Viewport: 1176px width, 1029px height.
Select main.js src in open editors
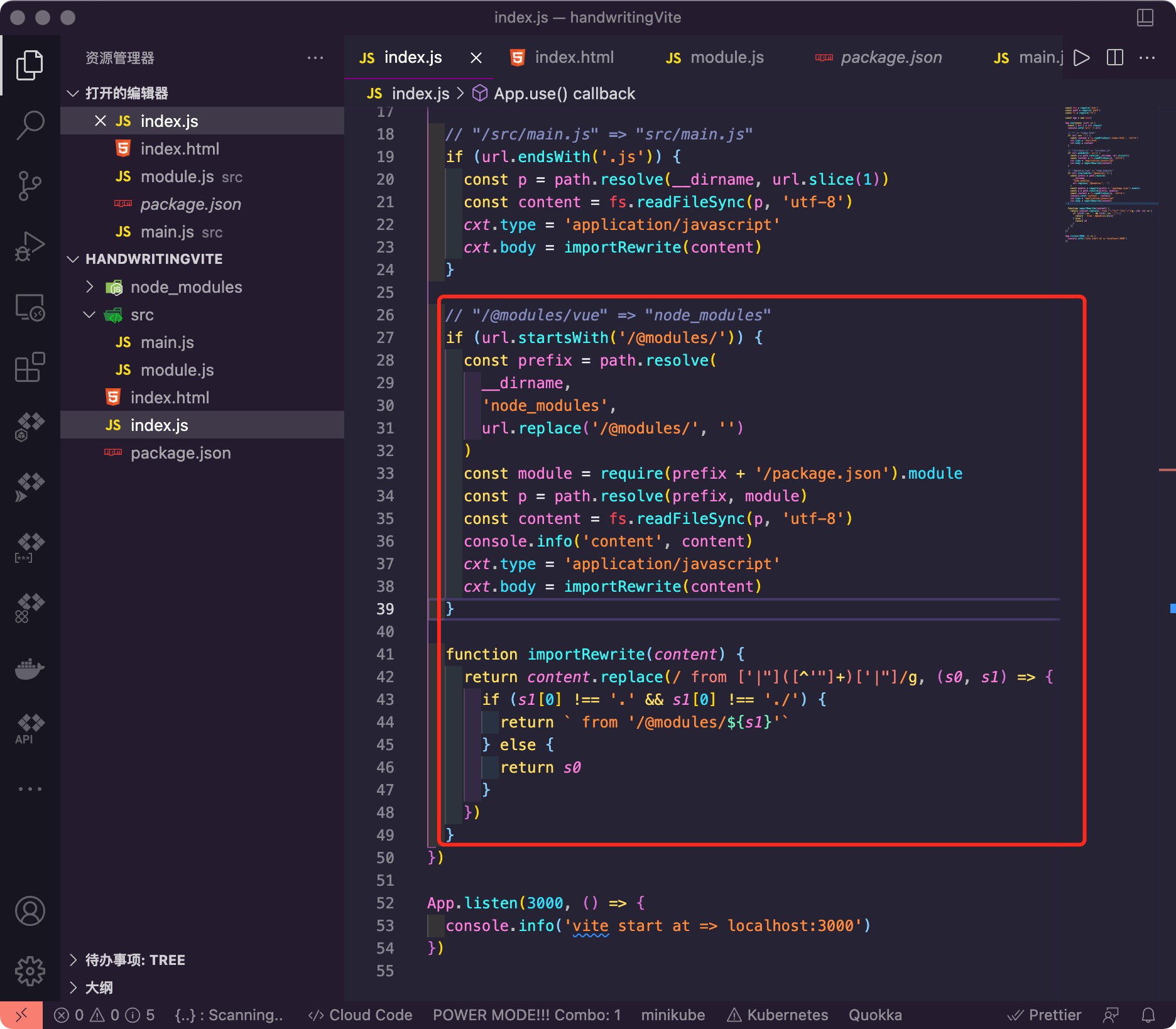(202, 232)
